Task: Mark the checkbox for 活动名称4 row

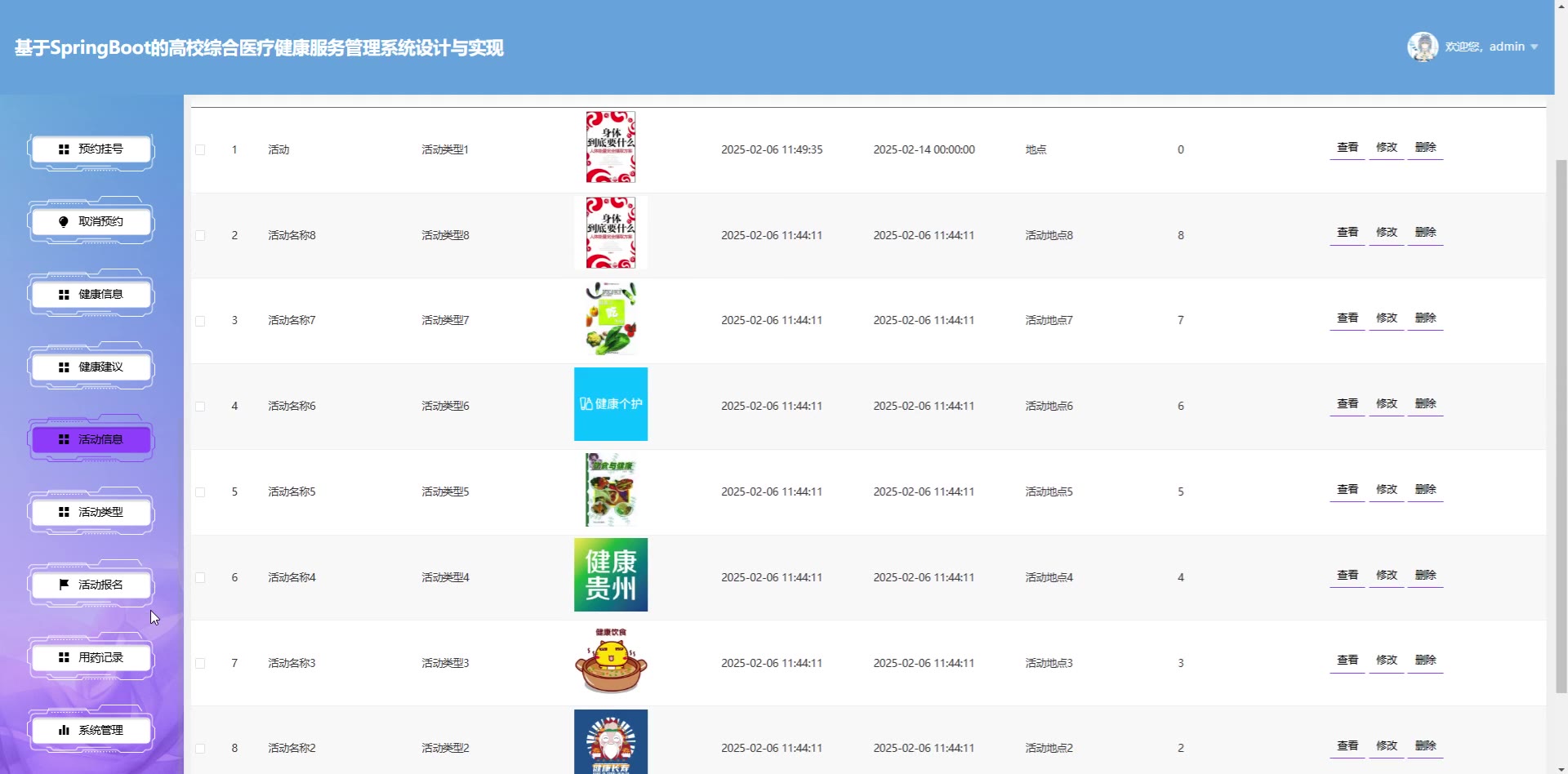Action: click(200, 578)
